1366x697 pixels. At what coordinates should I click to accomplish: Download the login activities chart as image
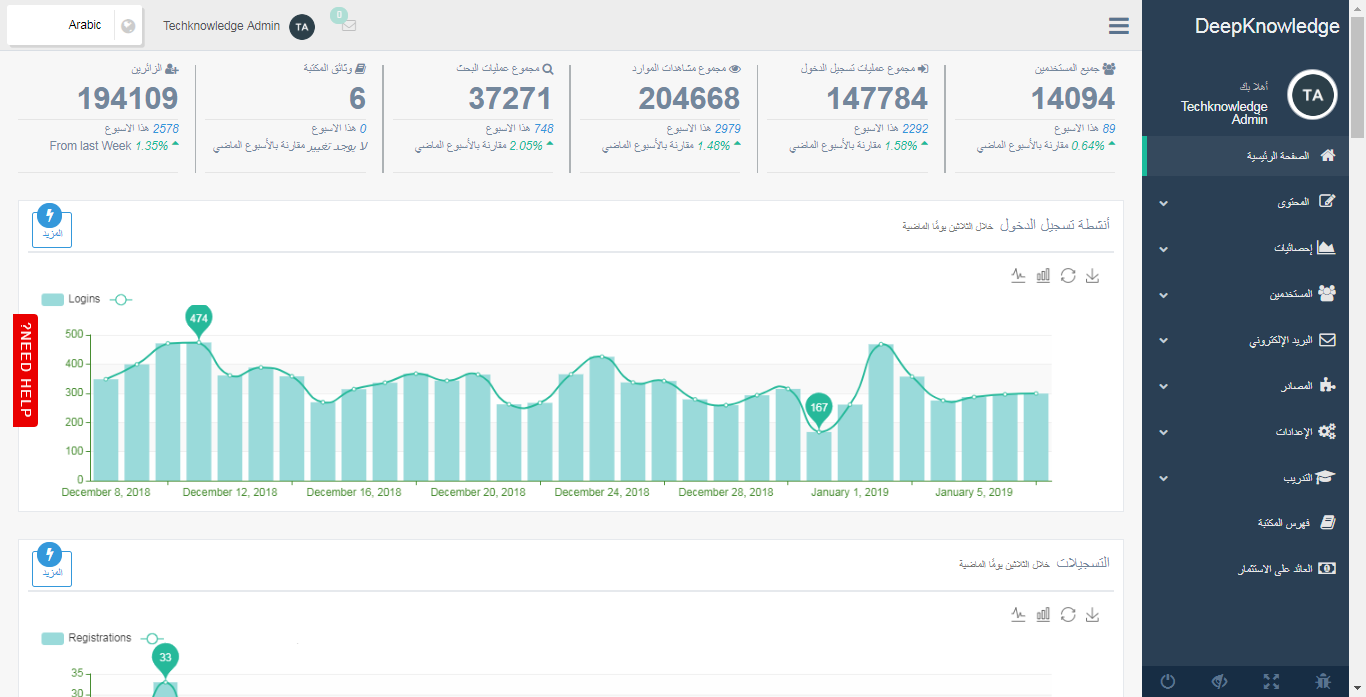point(1092,276)
